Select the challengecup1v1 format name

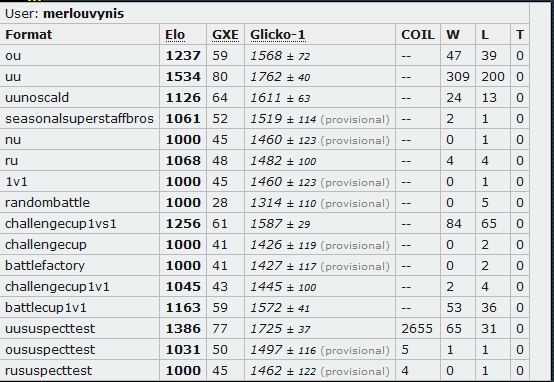[57, 287]
